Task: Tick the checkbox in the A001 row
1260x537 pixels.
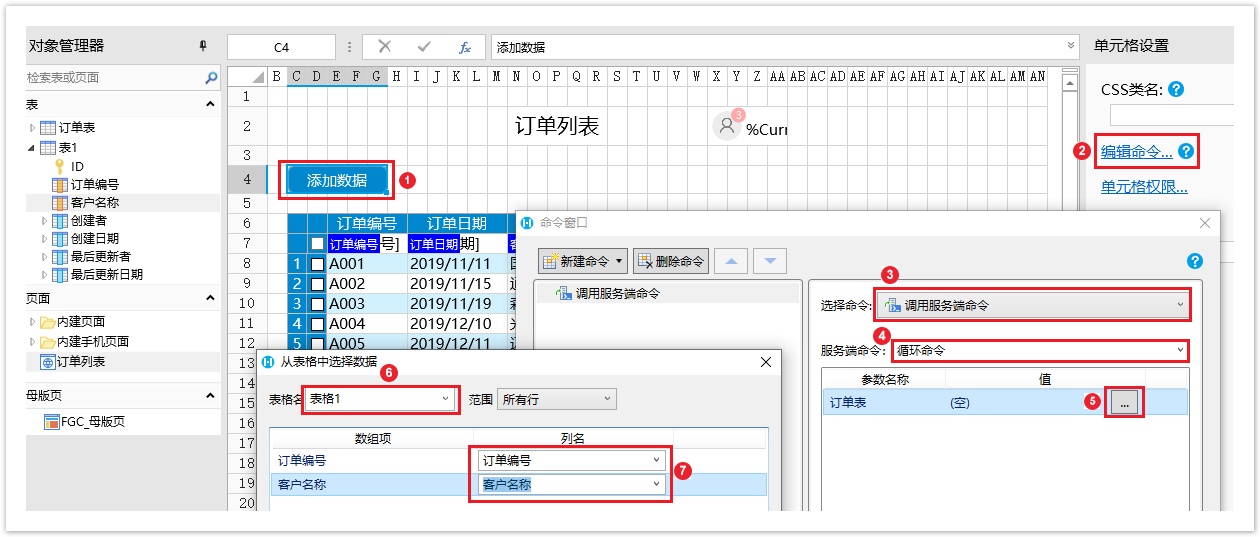Action: click(317, 264)
